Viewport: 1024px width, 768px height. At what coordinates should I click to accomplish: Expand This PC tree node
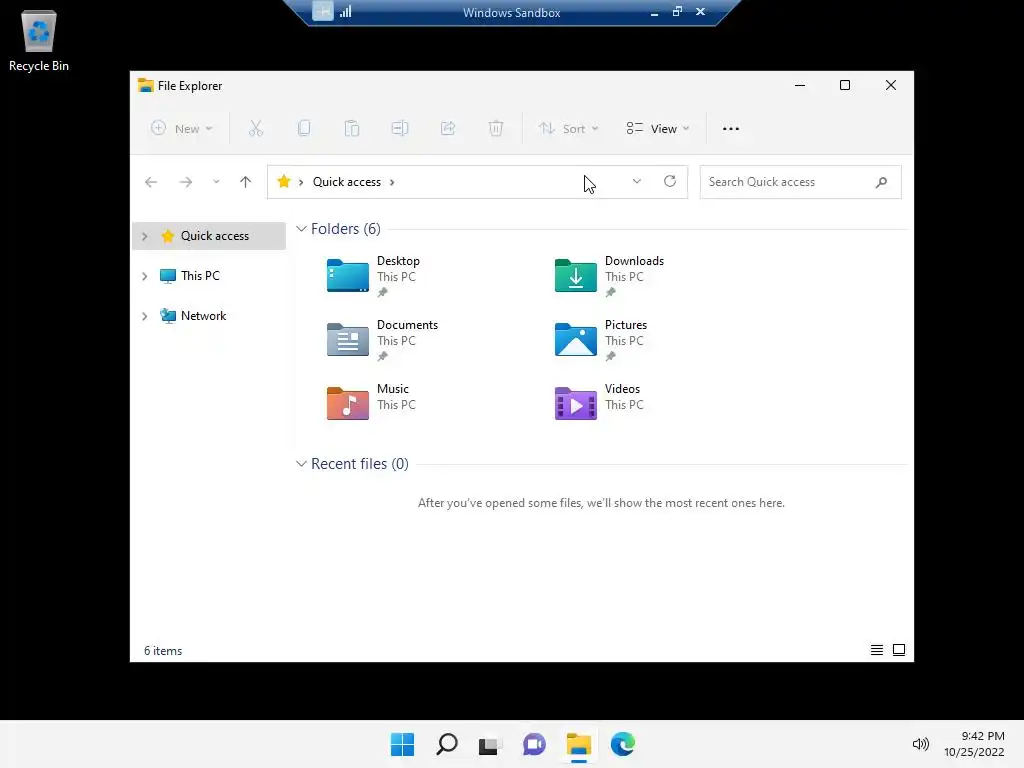click(x=145, y=276)
